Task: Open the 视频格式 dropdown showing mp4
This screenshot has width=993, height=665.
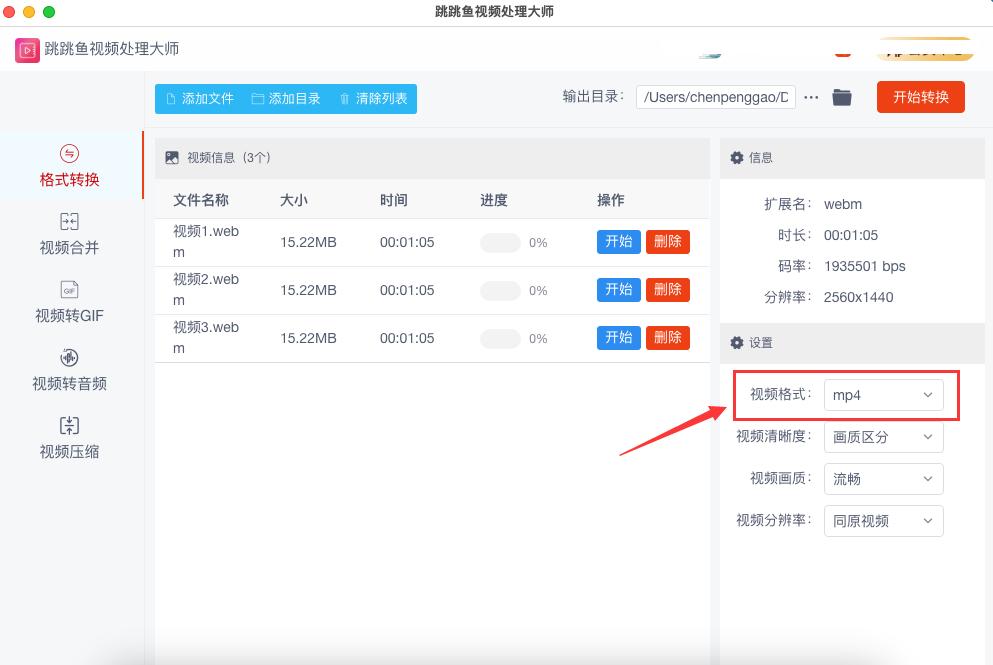Action: (883, 395)
